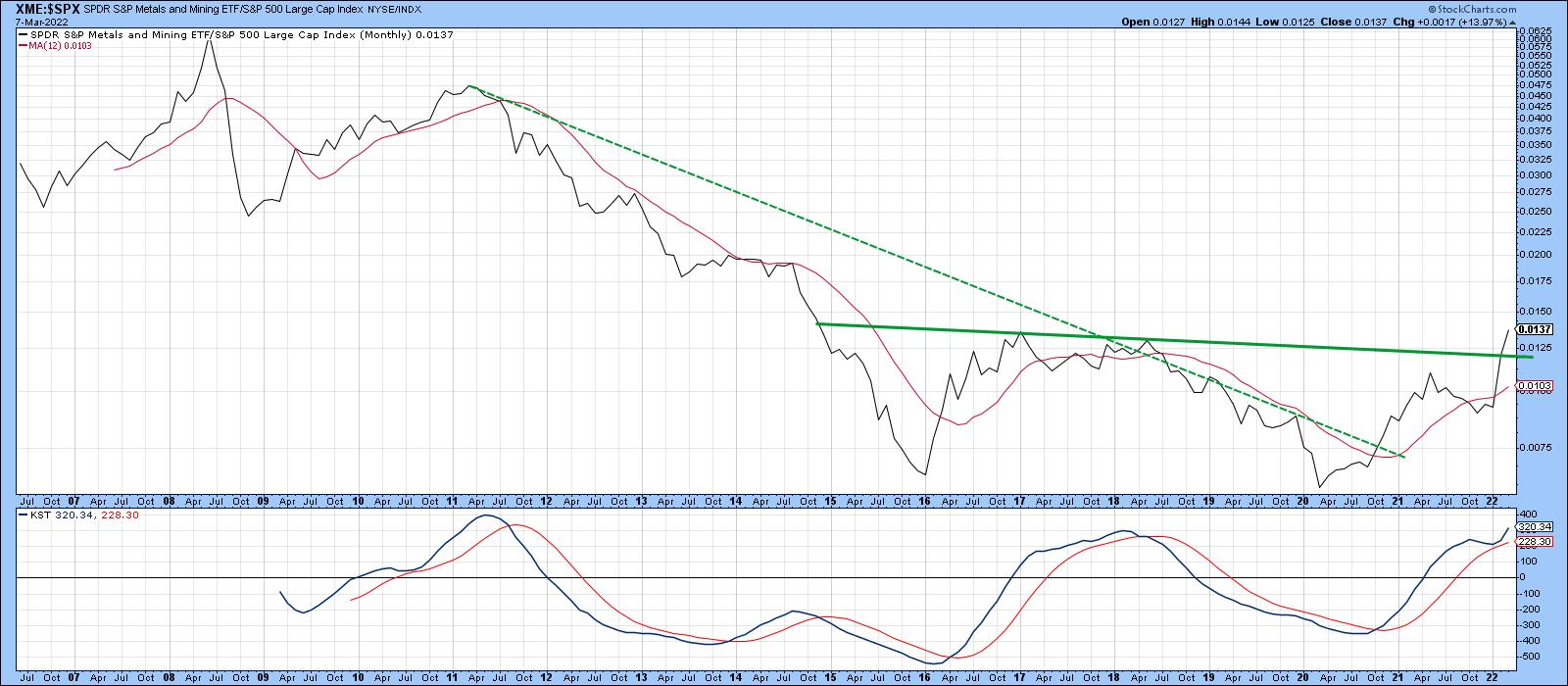Select the red 228.30 signal value tag

[x=1534, y=541]
